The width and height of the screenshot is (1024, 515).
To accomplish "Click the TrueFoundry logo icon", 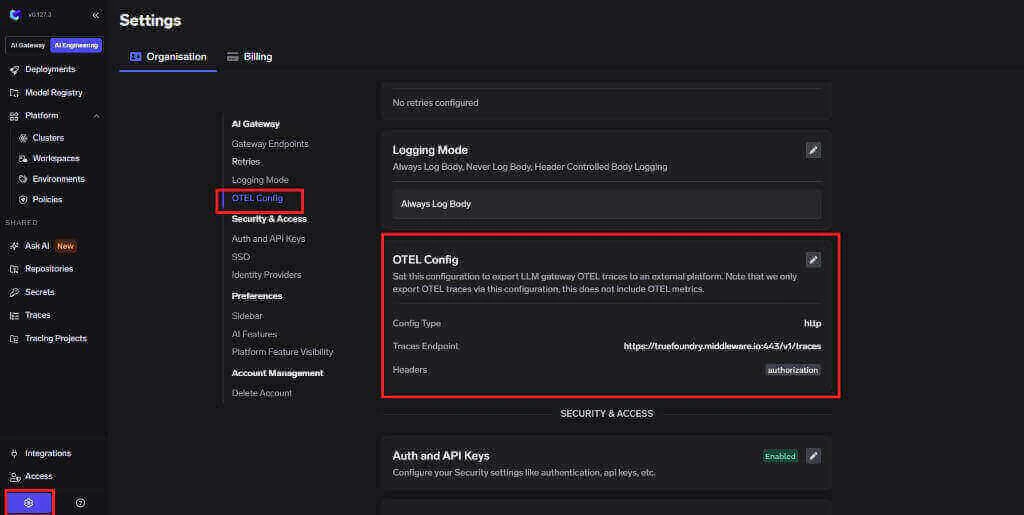I will 15,14.
